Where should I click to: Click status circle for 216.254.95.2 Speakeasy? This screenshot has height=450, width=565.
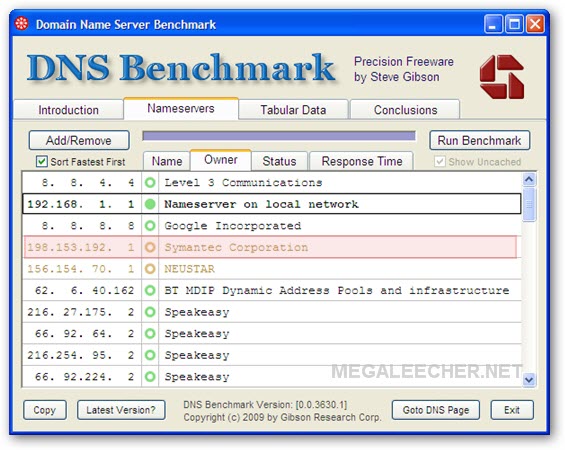150,355
